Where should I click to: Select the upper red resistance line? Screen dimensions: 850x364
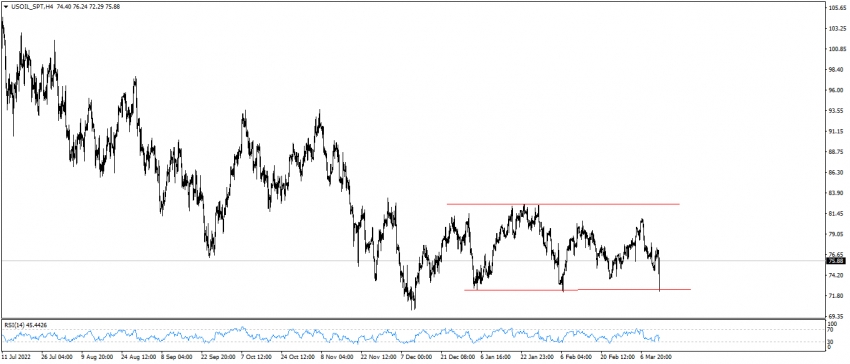click(x=563, y=204)
